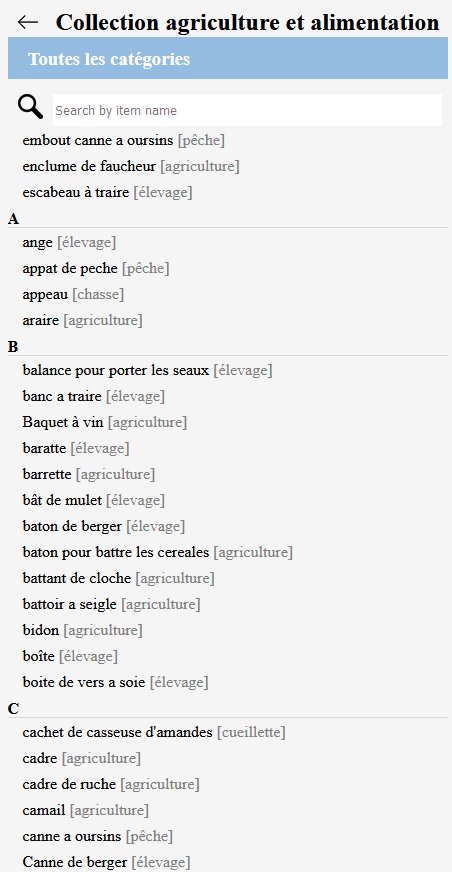View the ange [élevage] item
The width and height of the screenshot is (452, 872).
coord(69,242)
